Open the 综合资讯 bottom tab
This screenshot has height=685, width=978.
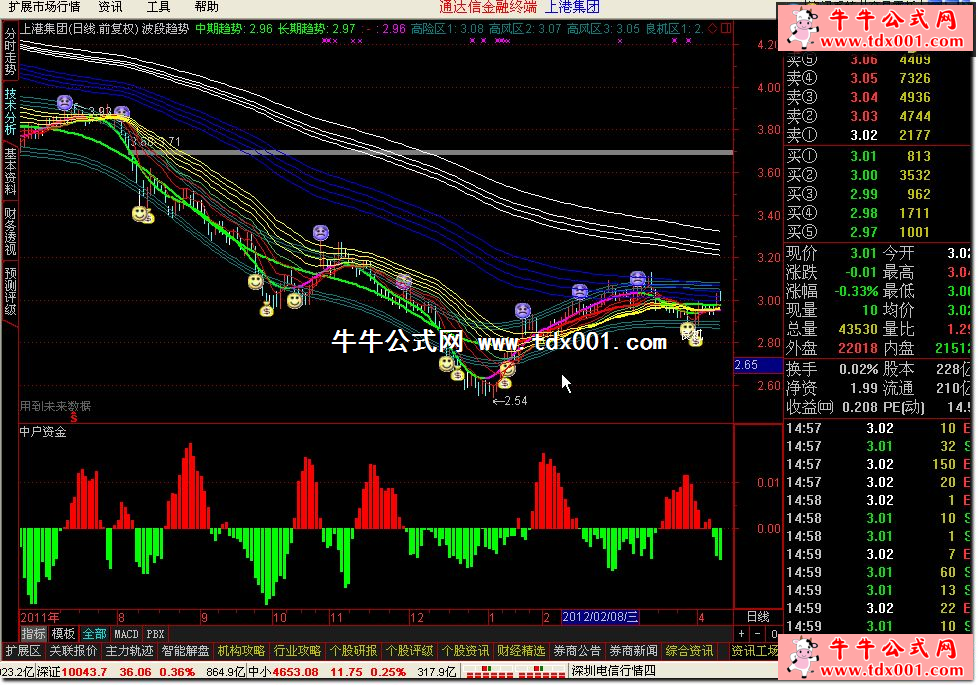click(x=689, y=651)
